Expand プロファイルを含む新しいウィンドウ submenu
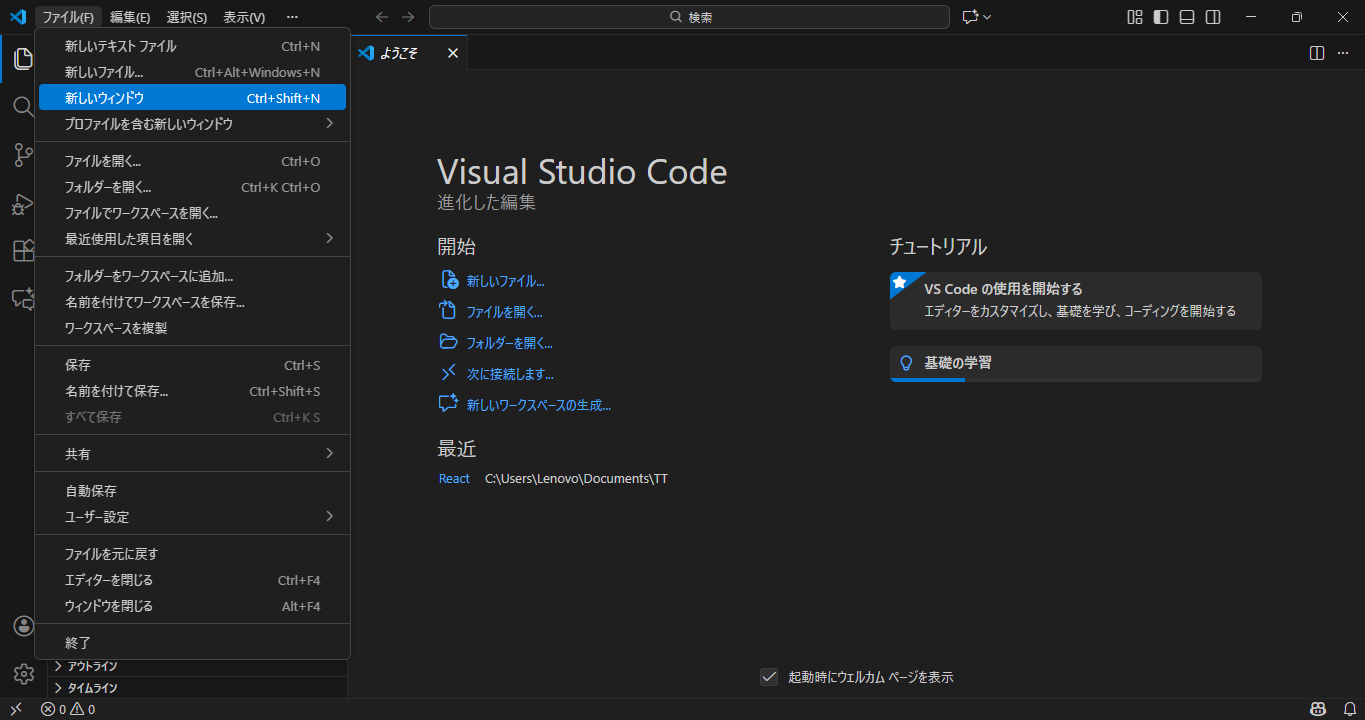Viewport: 1365px width, 720px height. pyautogui.click(x=192, y=124)
